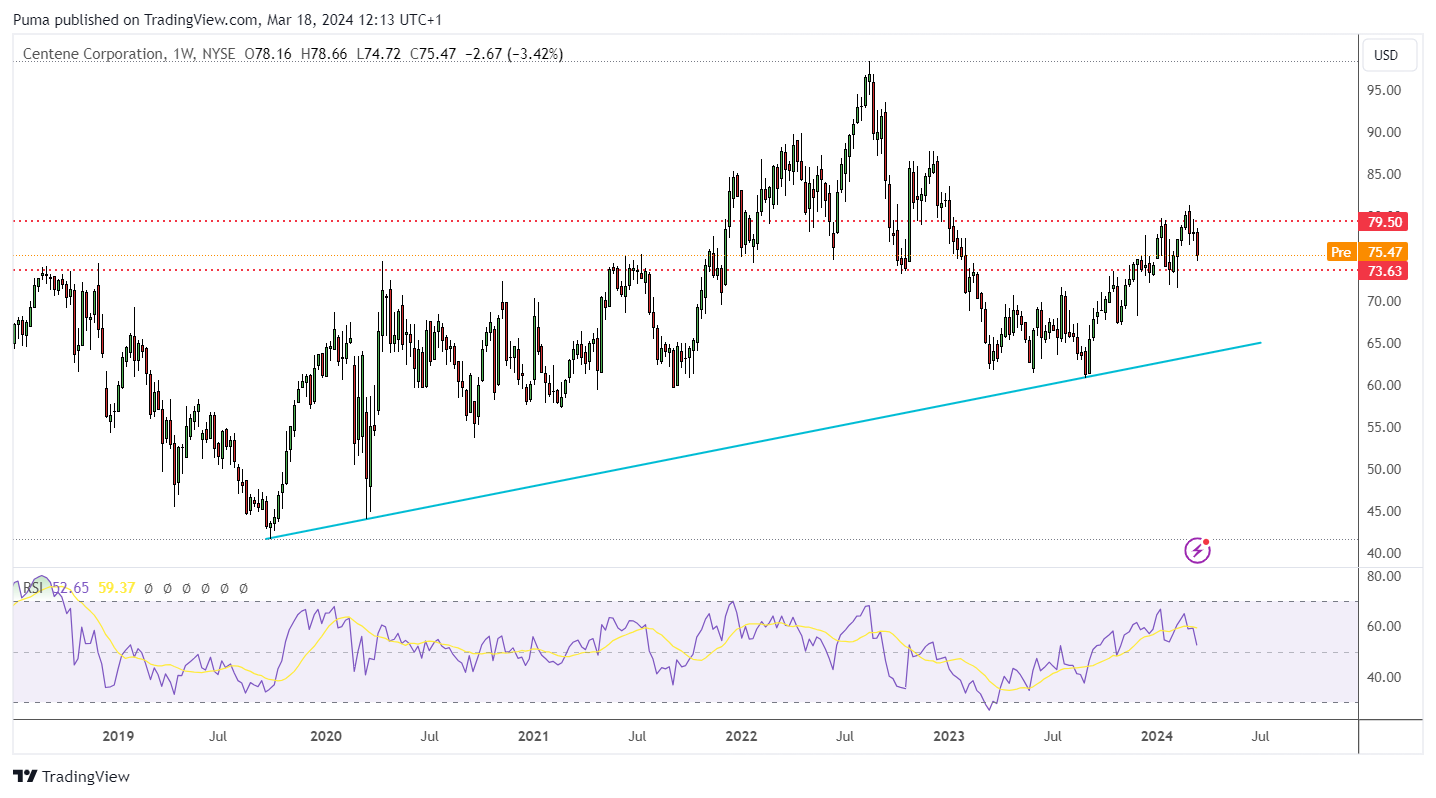Select the orange Pre 75.47 price tag
Image resolution: width=1436 pixels, height=798 pixels.
(x=1367, y=252)
